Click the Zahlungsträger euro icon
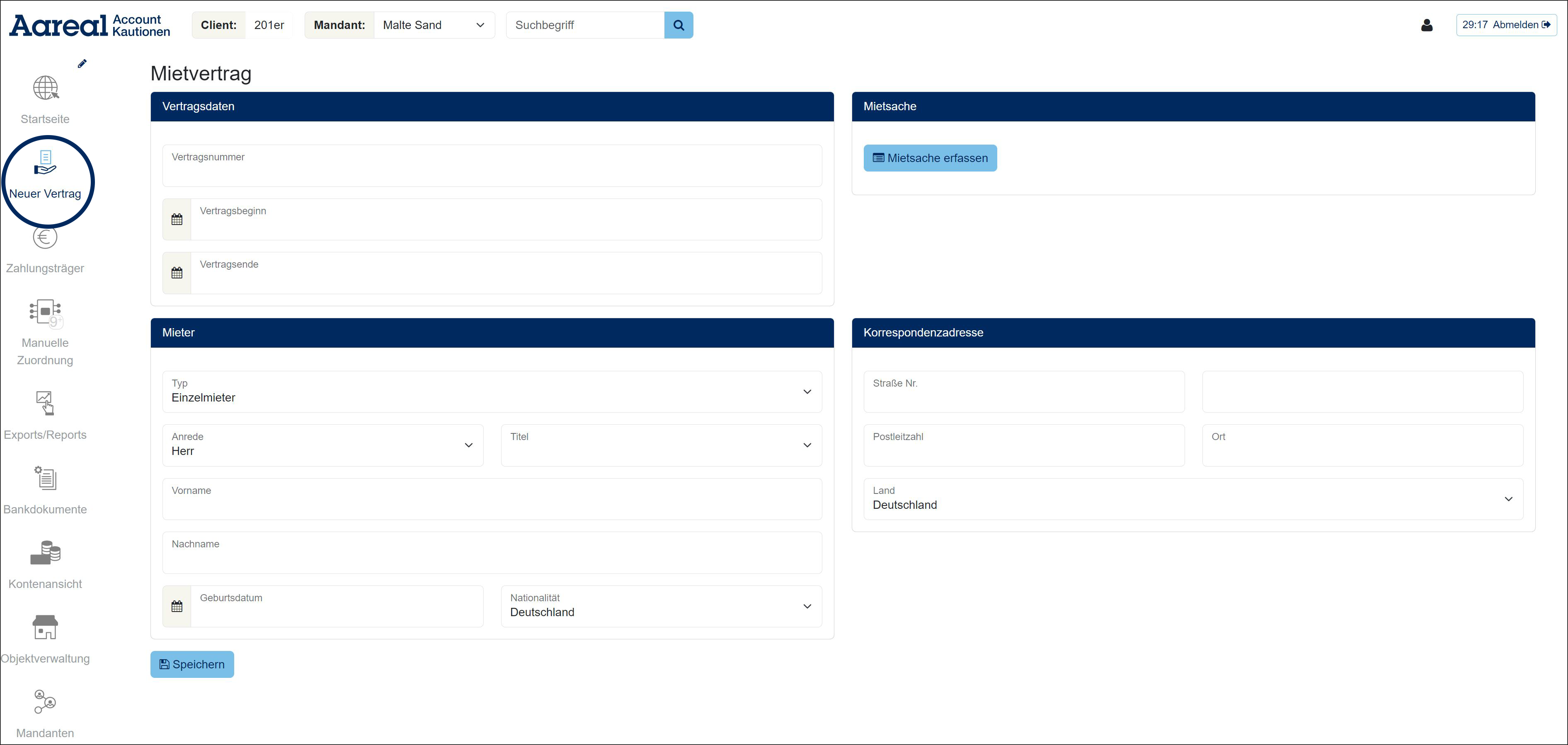This screenshot has height=745, width=1568. 45,238
